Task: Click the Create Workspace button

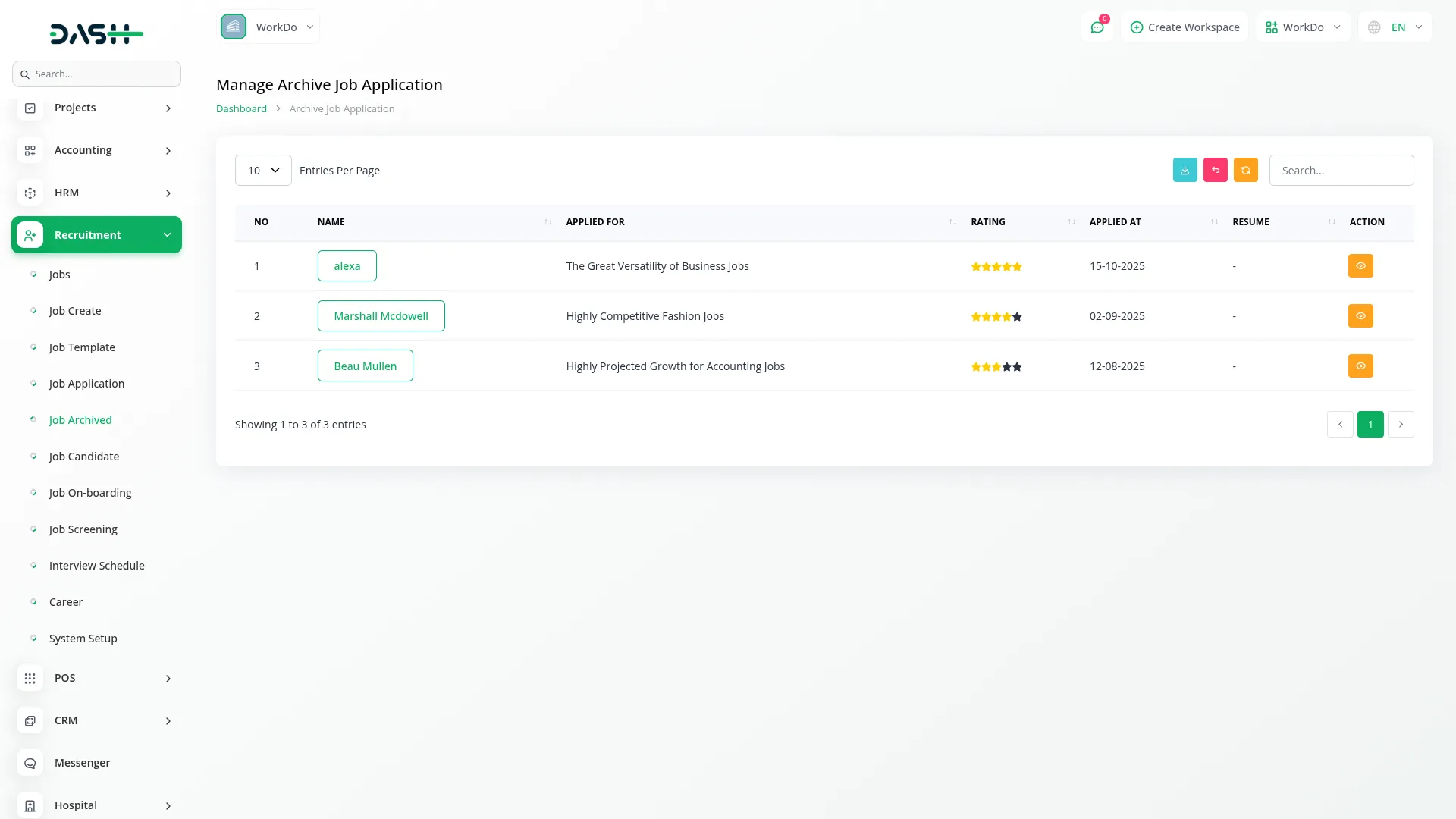Action: click(x=1185, y=27)
